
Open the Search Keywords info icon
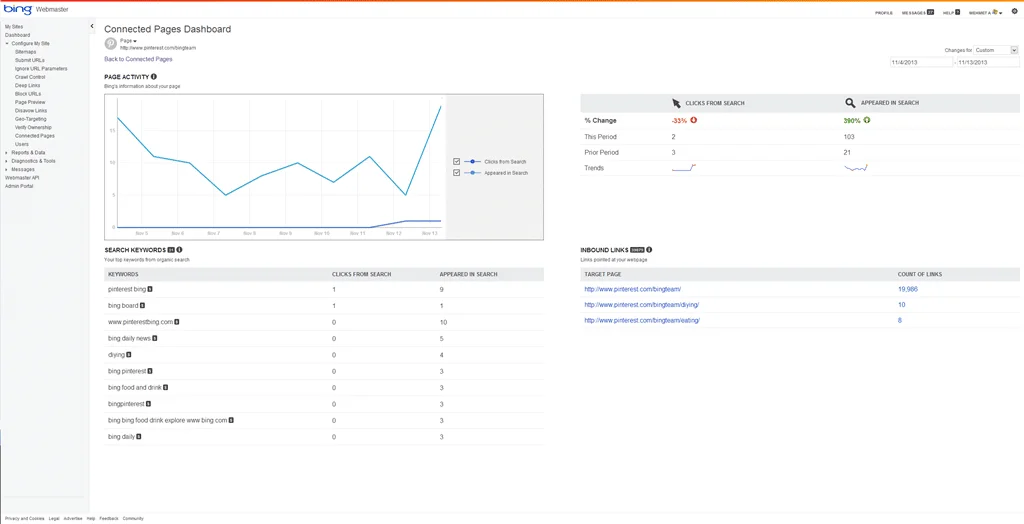click(179, 250)
